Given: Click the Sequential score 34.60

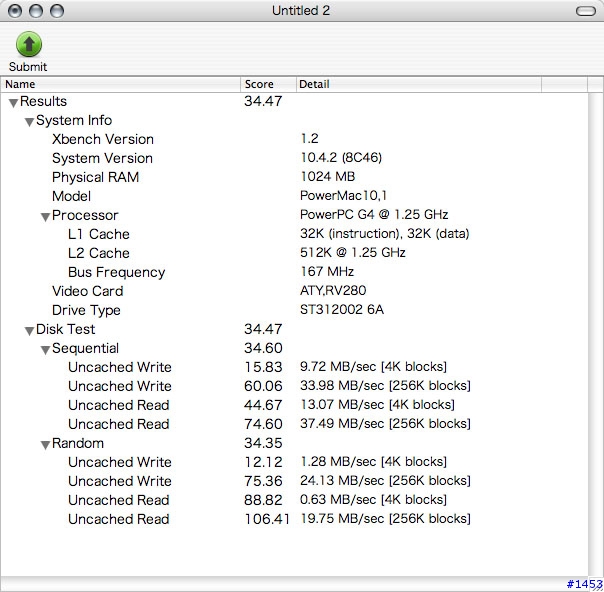Looking at the screenshot, I should [x=263, y=348].
